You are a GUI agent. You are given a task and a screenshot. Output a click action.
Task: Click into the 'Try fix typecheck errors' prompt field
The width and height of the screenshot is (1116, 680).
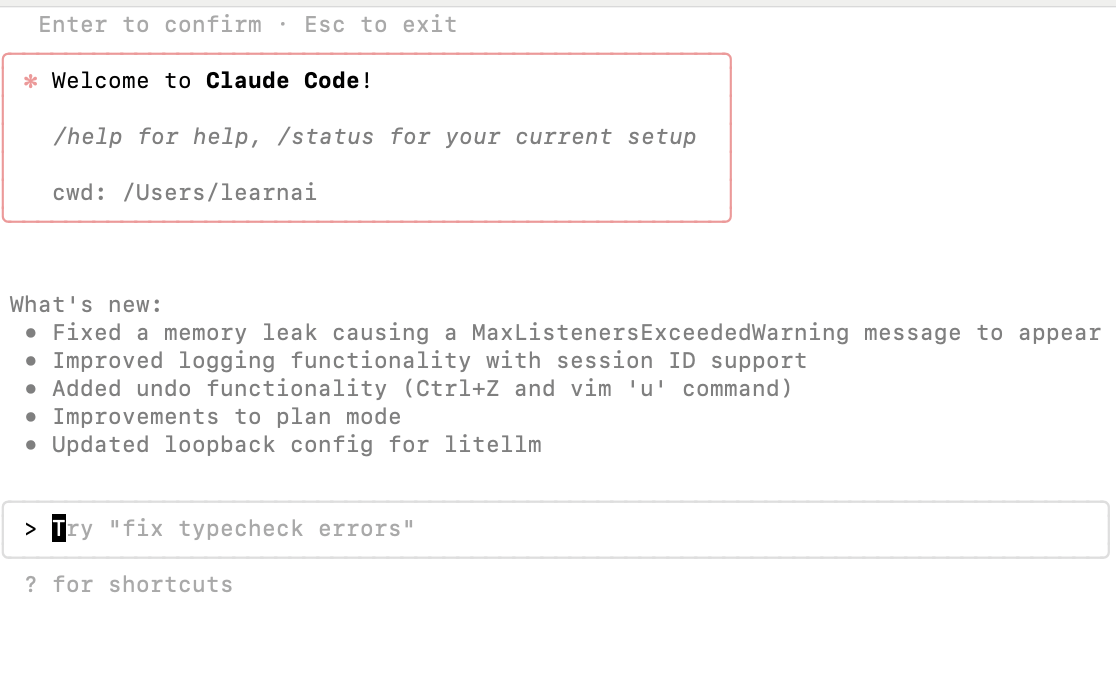coord(555,530)
